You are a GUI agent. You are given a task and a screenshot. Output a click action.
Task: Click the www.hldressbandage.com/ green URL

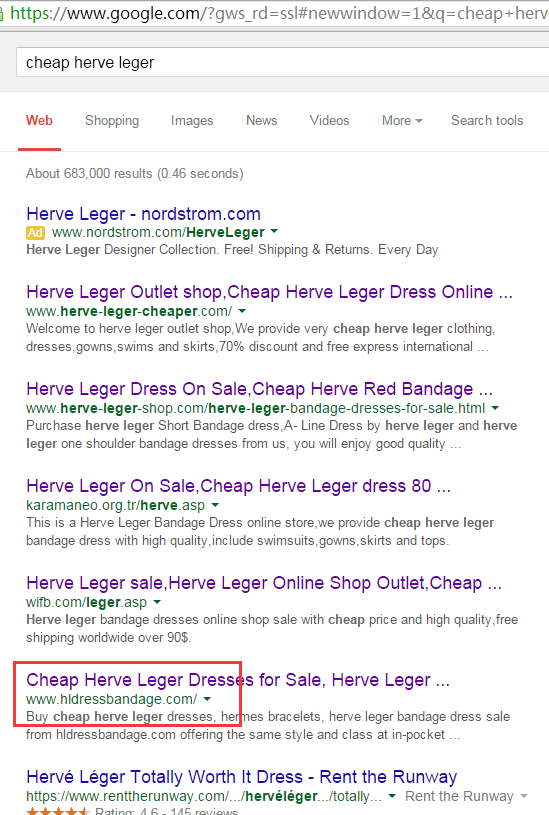click(x=111, y=699)
